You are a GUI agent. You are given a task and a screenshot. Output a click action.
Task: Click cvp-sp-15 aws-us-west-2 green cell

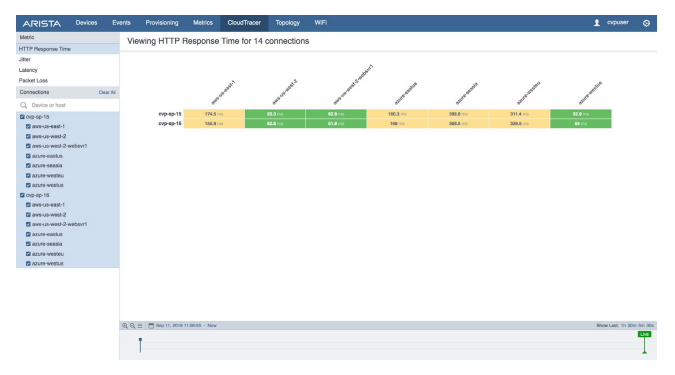click(x=275, y=114)
